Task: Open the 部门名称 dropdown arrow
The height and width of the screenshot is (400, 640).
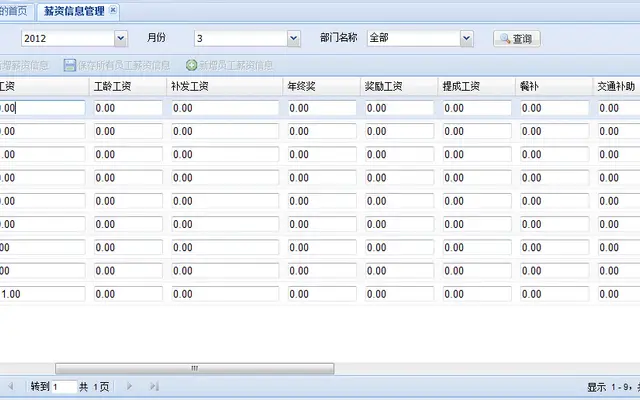Action: point(467,38)
